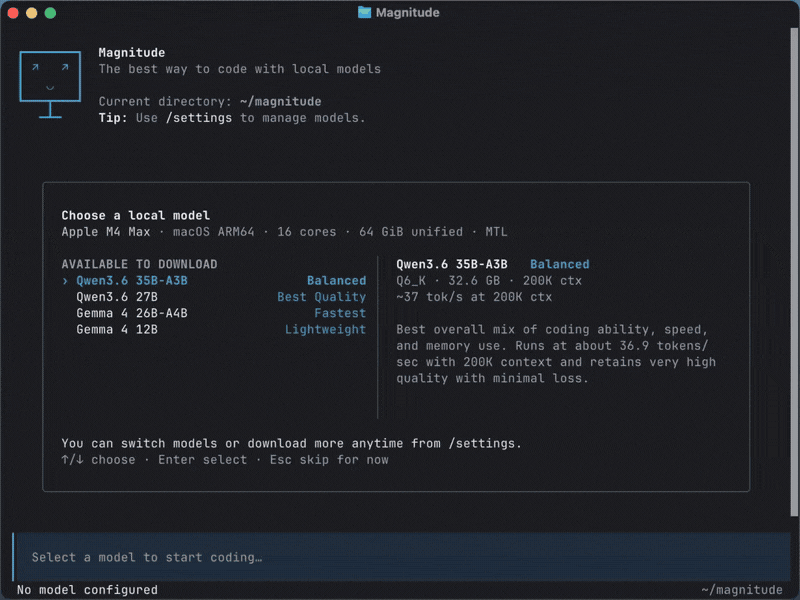Choose the Gemma 4 26B-A4B model
800x600 pixels.
click(x=132, y=313)
